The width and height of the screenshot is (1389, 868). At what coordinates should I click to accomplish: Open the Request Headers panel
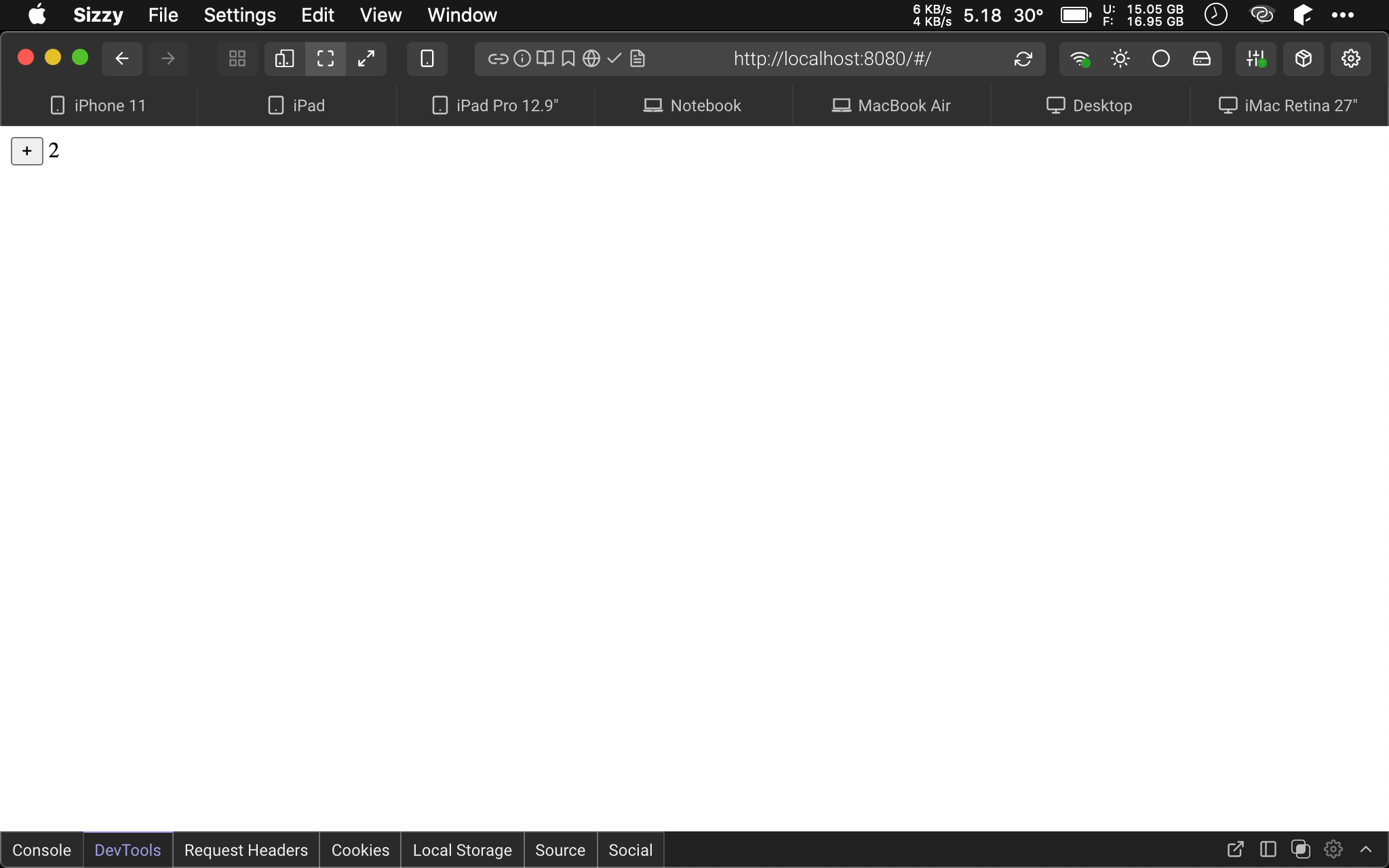point(246,850)
